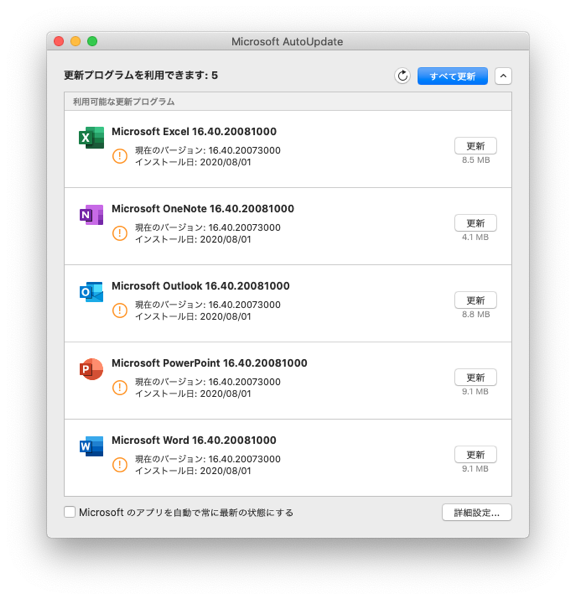The height and width of the screenshot is (600, 576).
Task: Click the warning icon in the PowerPoint row
Action: tap(120, 388)
